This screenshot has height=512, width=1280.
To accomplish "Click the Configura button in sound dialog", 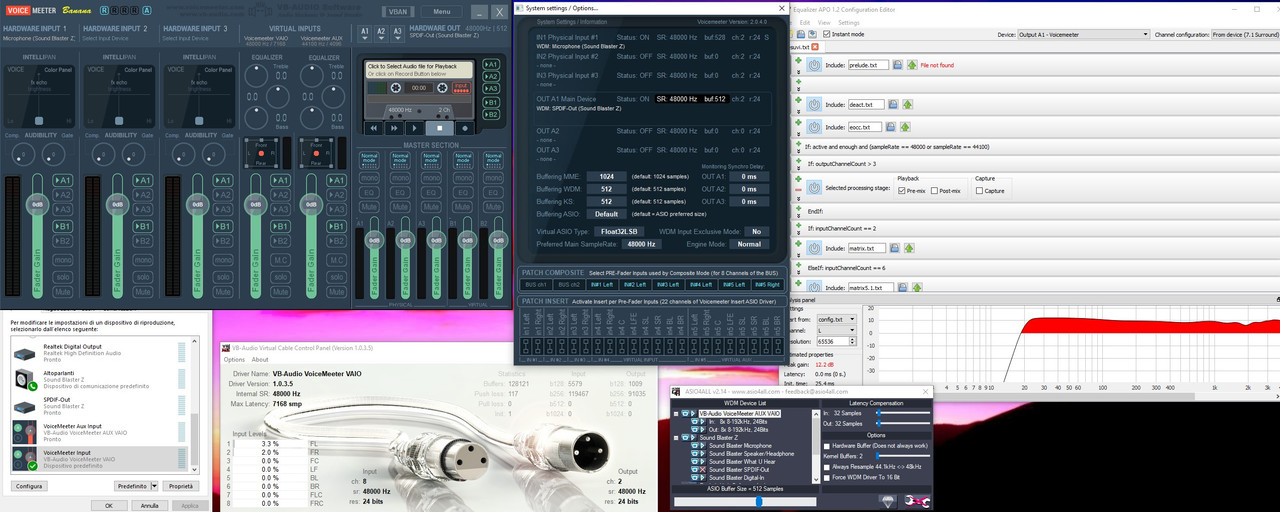I will (x=29, y=486).
